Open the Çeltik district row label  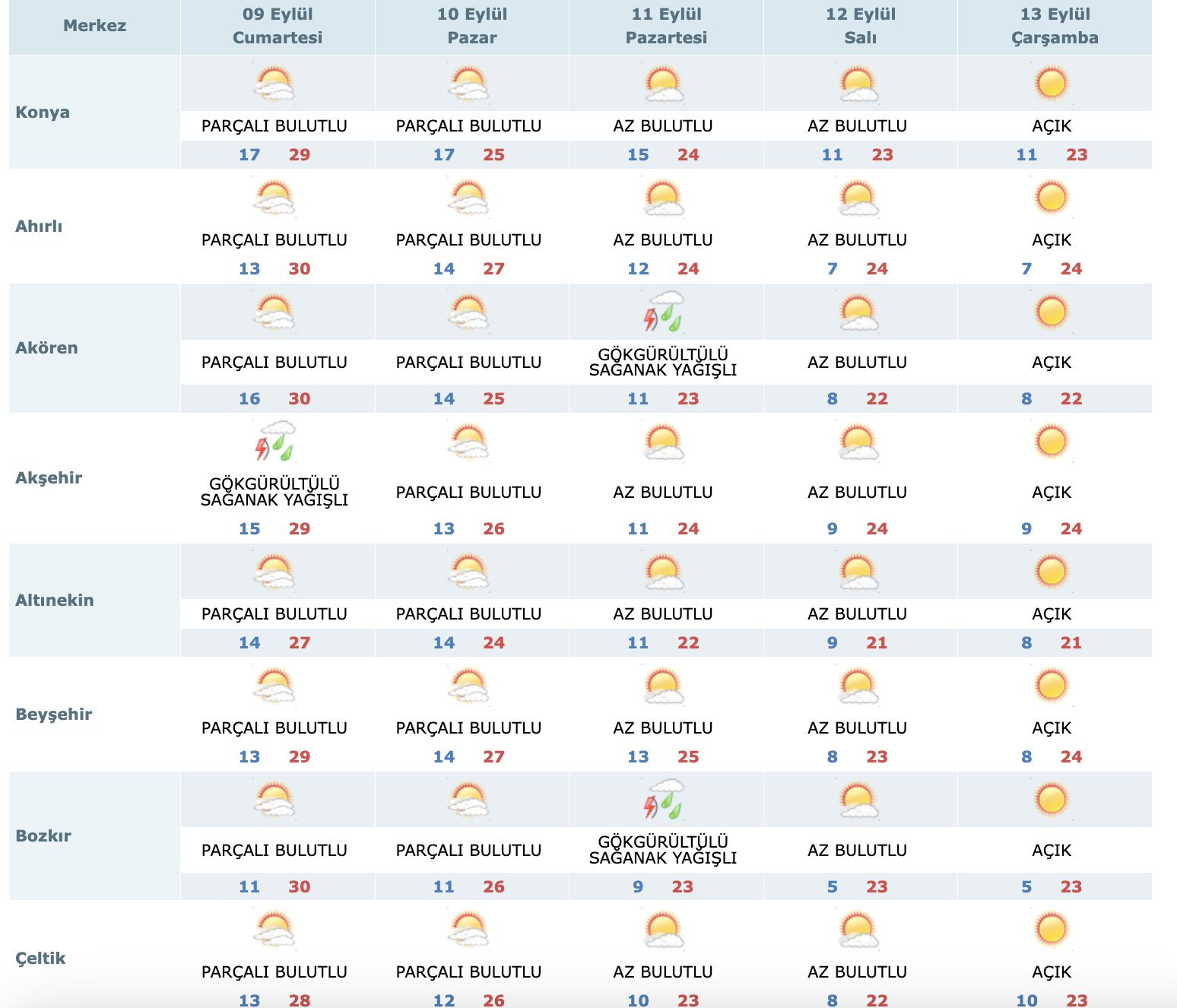pos(40,958)
